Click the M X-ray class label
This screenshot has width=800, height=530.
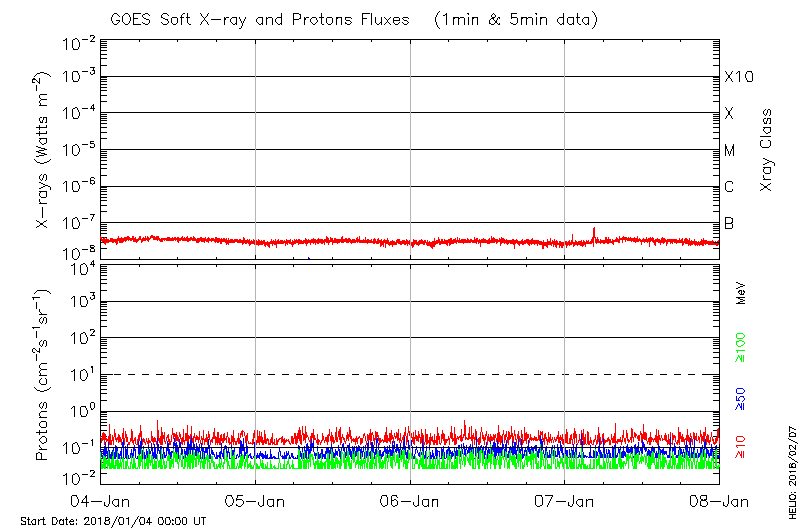pos(730,150)
